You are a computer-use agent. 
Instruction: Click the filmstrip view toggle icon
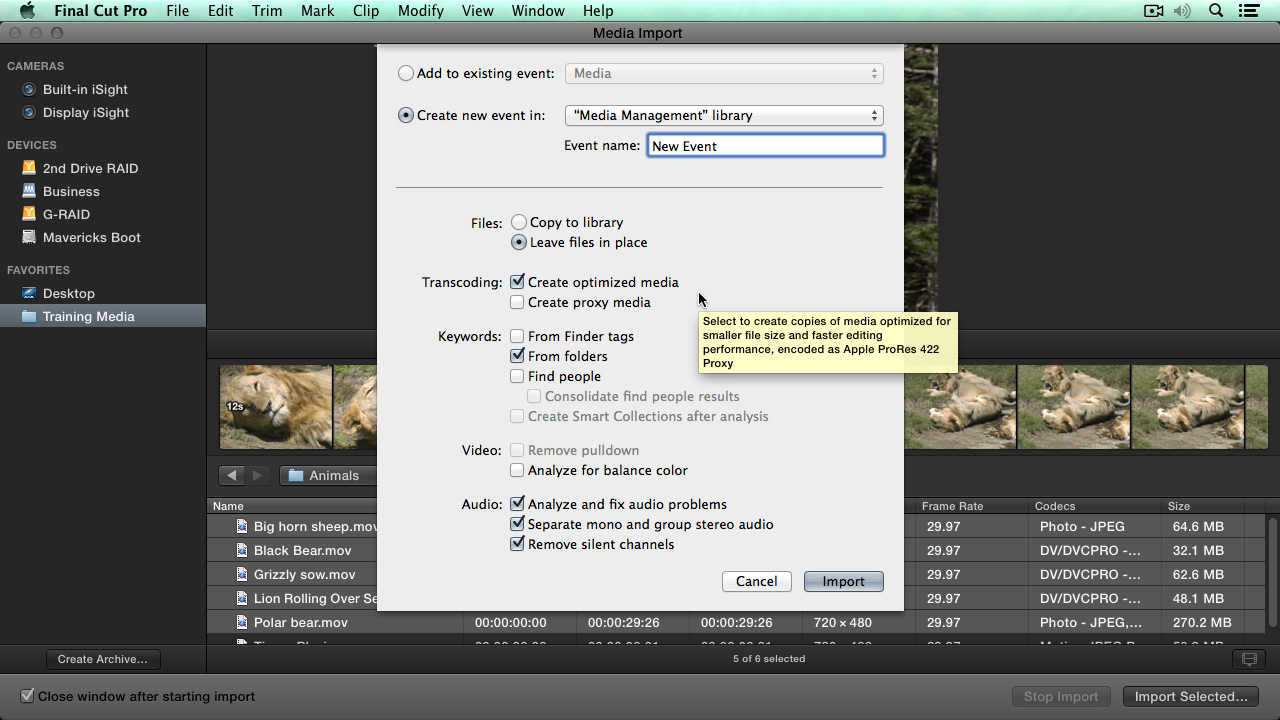1248,659
